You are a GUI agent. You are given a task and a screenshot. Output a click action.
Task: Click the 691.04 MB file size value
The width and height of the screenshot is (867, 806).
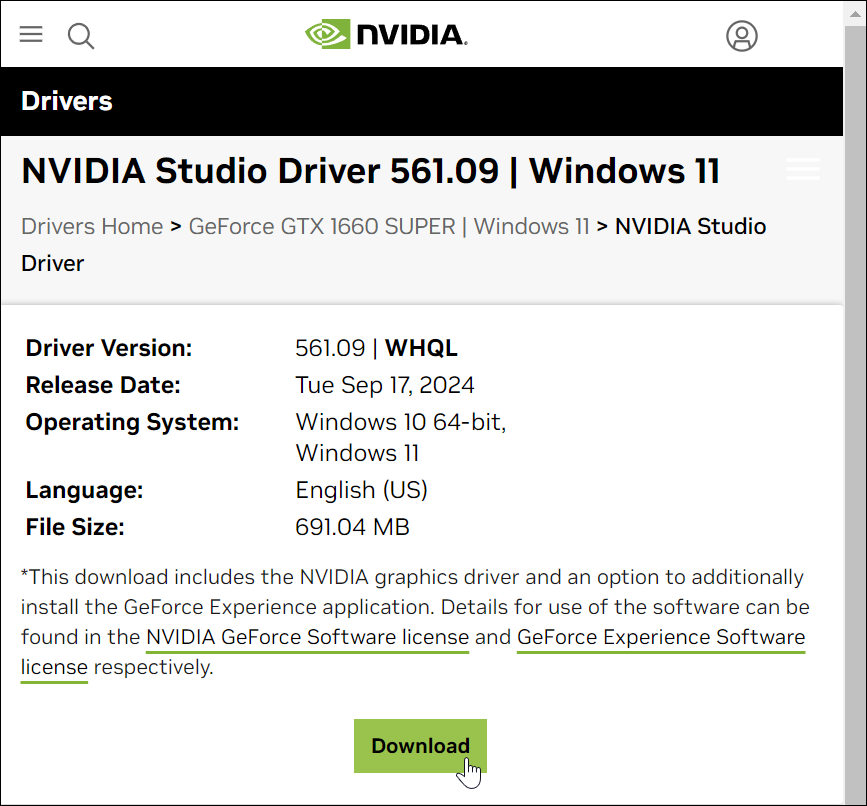[x=352, y=527]
